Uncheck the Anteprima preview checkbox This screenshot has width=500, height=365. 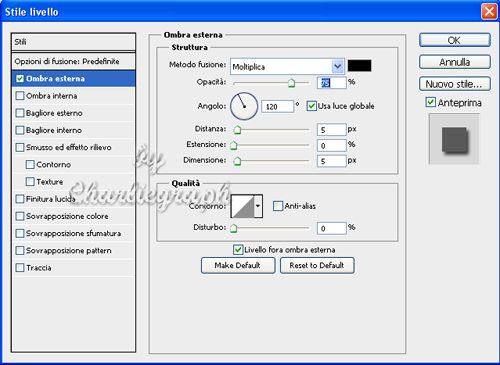tap(431, 102)
